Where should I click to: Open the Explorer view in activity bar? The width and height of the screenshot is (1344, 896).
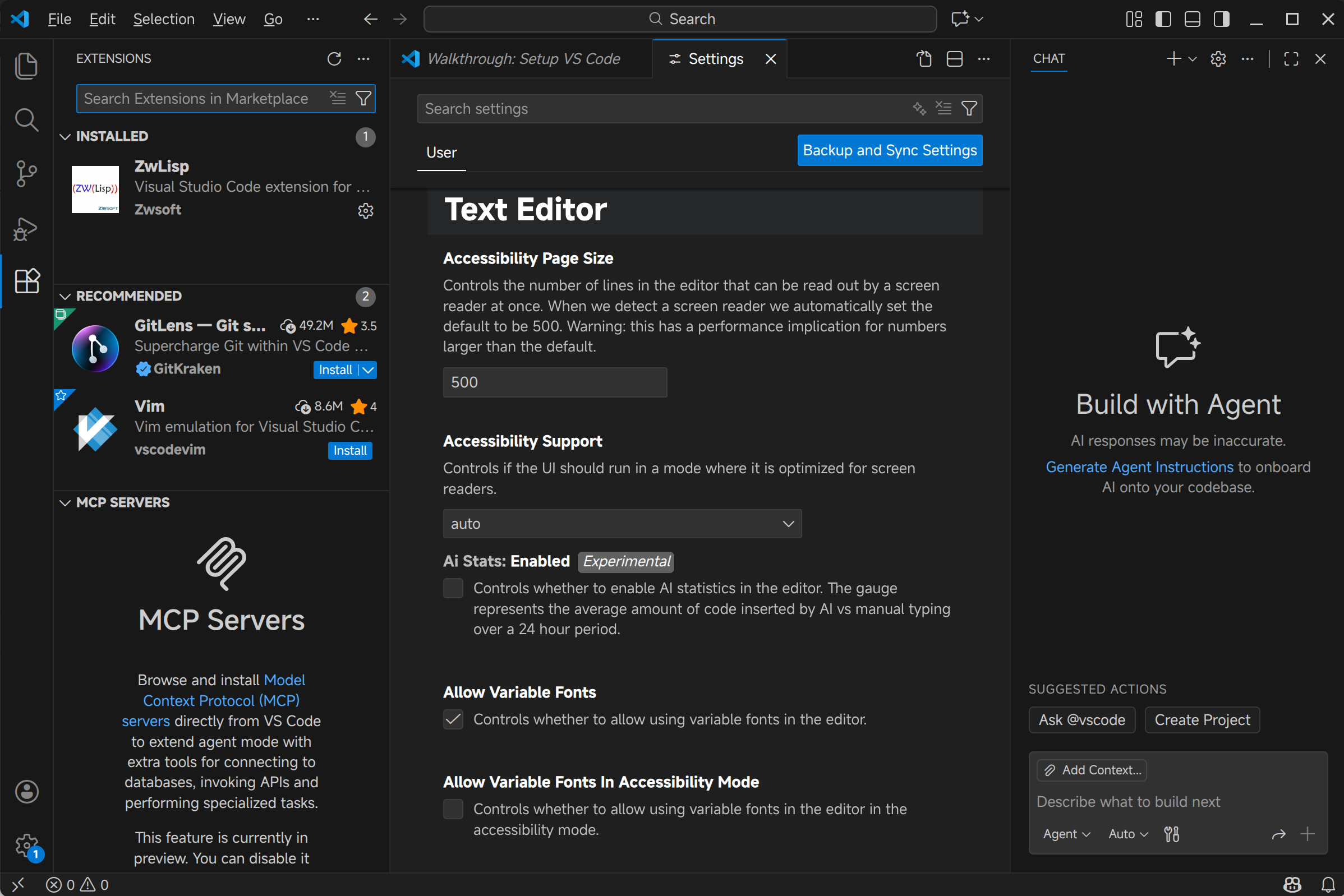26,66
